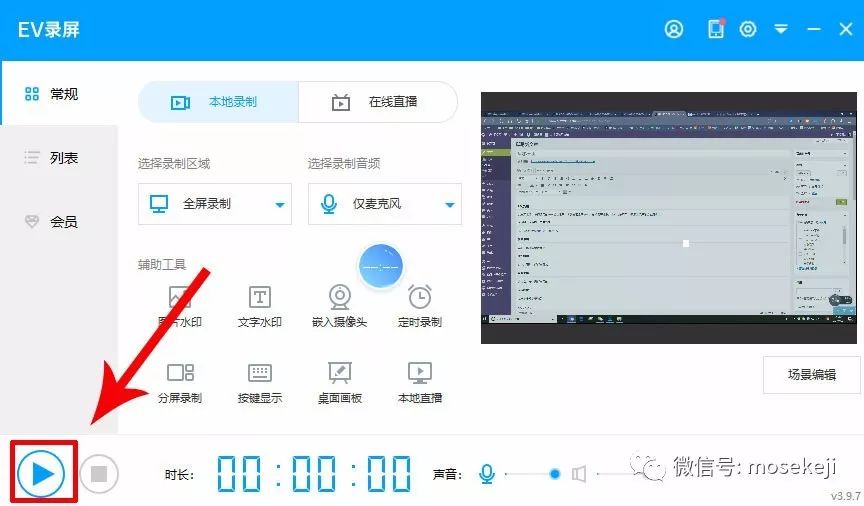The height and width of the screenshot is (506, 864).
Task: Open the dropdown menu triangle in title bar
Action: tap(781, 29)
